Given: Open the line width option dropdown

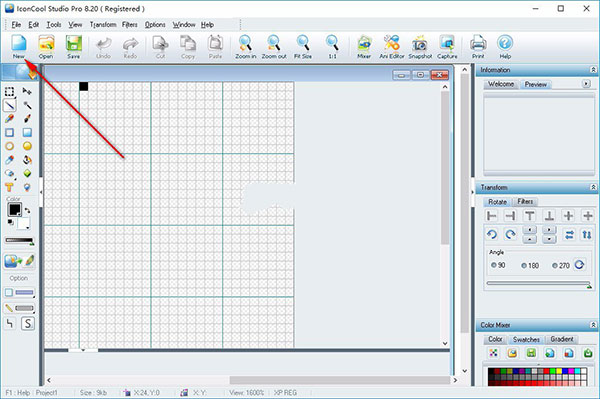Looking at the screenshot, I should click(x=19, y=308).
